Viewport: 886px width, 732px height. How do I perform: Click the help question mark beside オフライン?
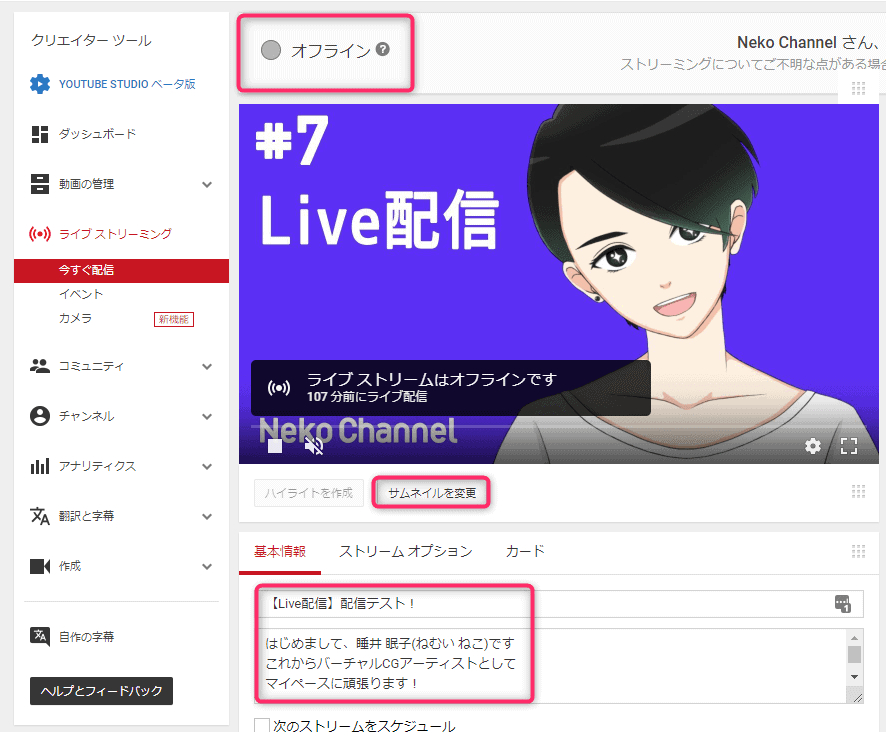click(x=382, y=49)
